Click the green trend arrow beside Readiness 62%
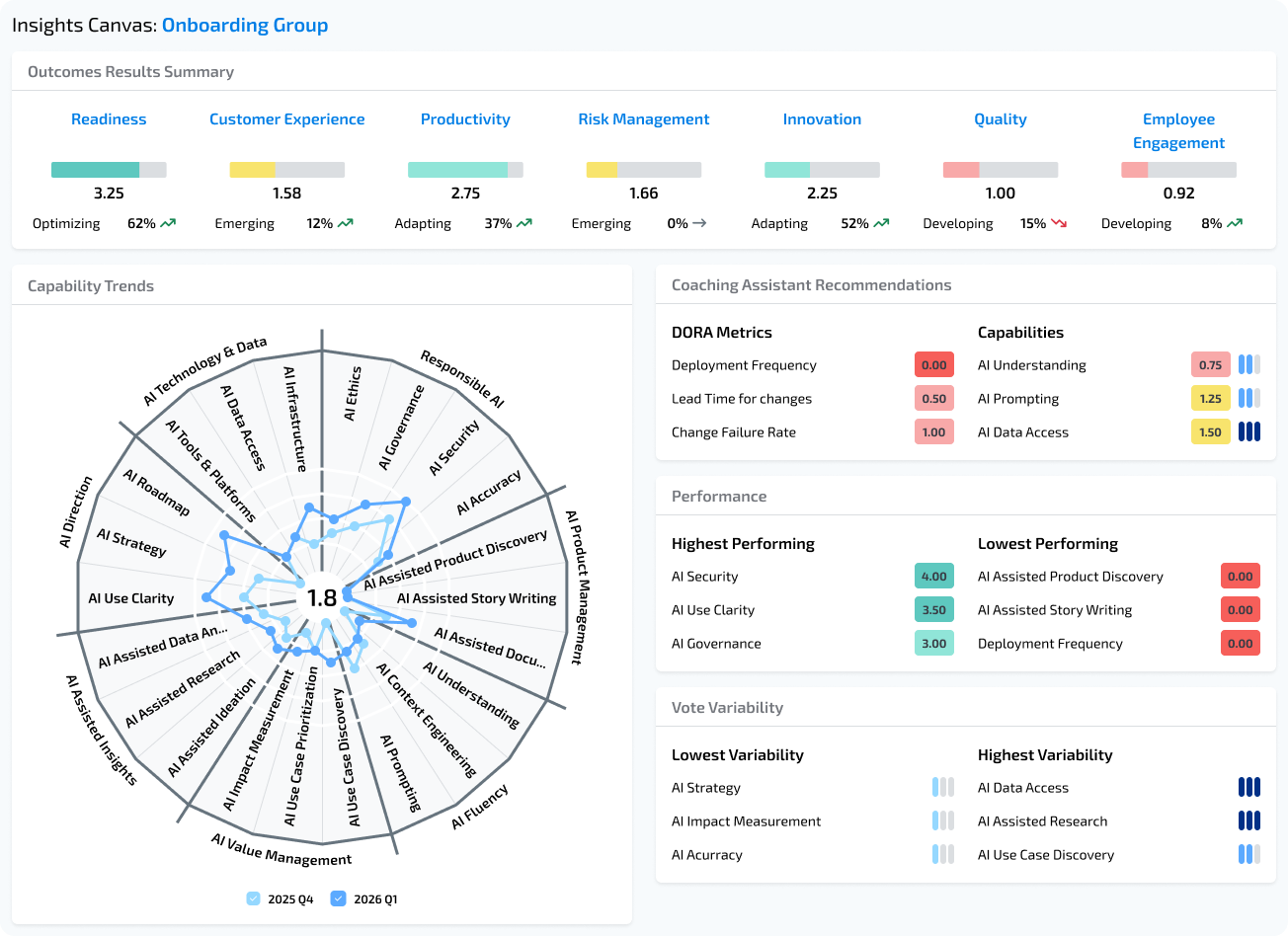 pyautogui.click(x=170, y=223)
